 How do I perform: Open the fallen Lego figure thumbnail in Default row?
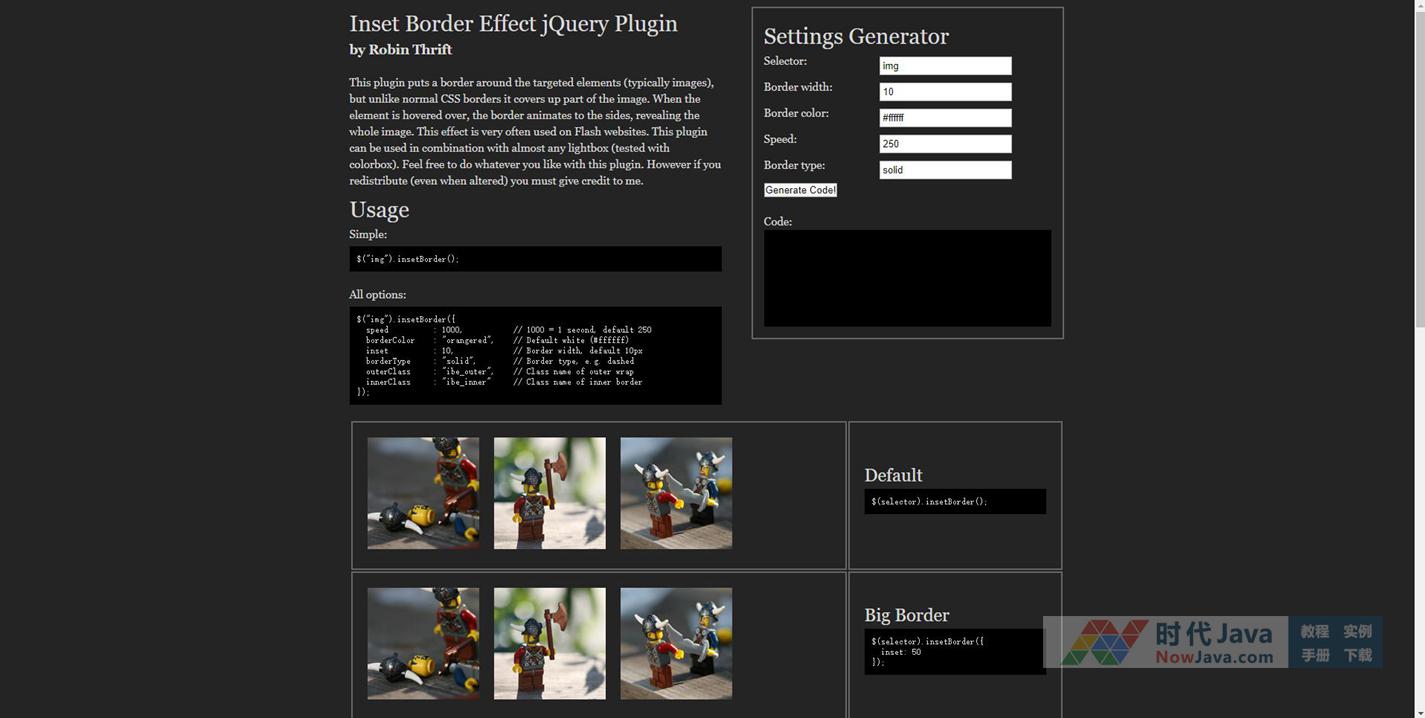(423, 493)
